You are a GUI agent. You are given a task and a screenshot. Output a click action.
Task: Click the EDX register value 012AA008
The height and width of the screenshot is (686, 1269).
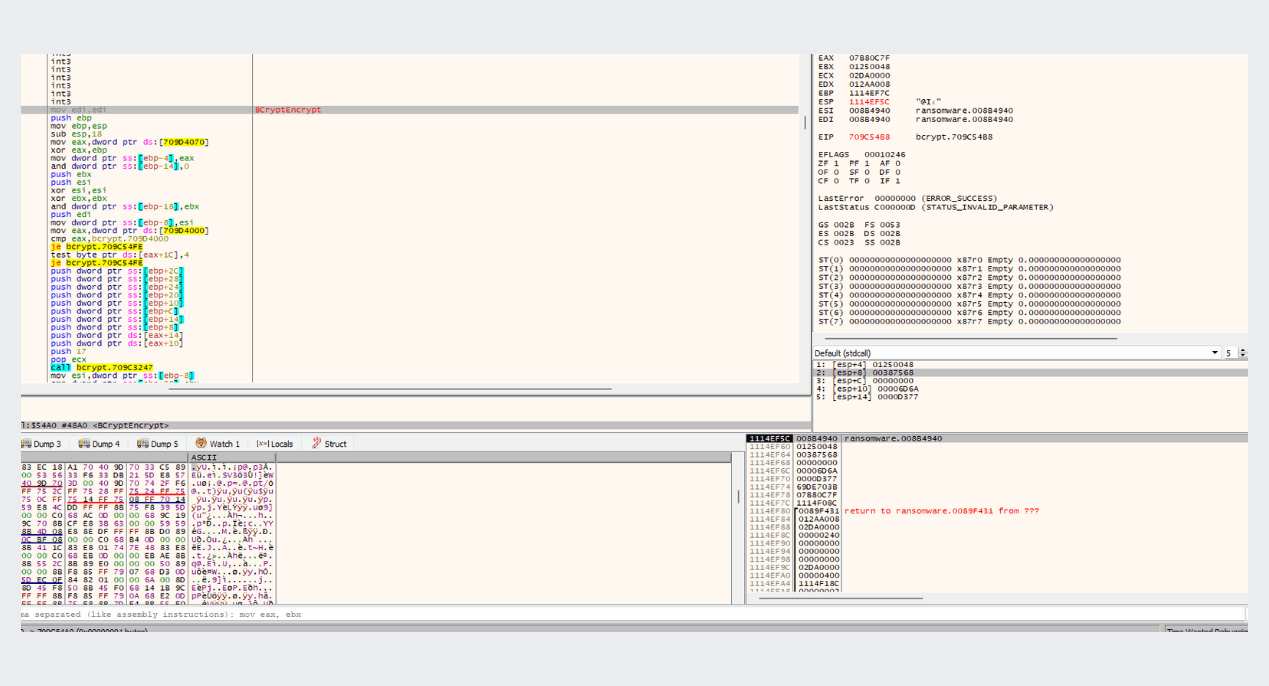869,84
